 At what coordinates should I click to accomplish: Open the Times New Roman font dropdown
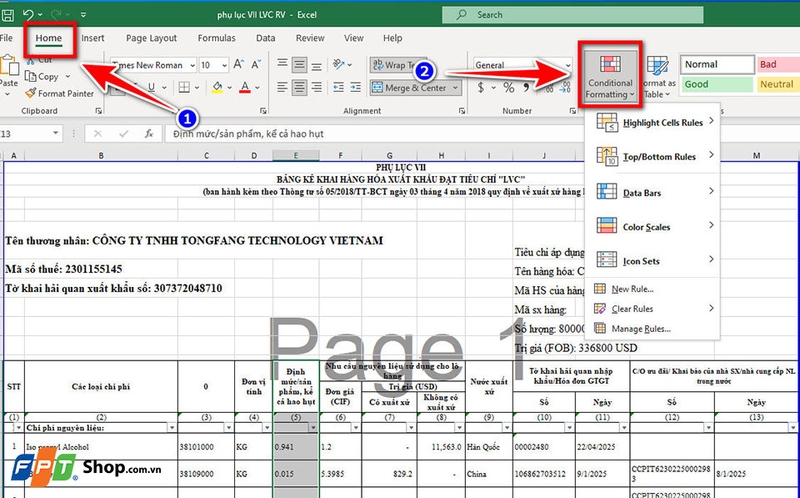[x=192, y=65]
